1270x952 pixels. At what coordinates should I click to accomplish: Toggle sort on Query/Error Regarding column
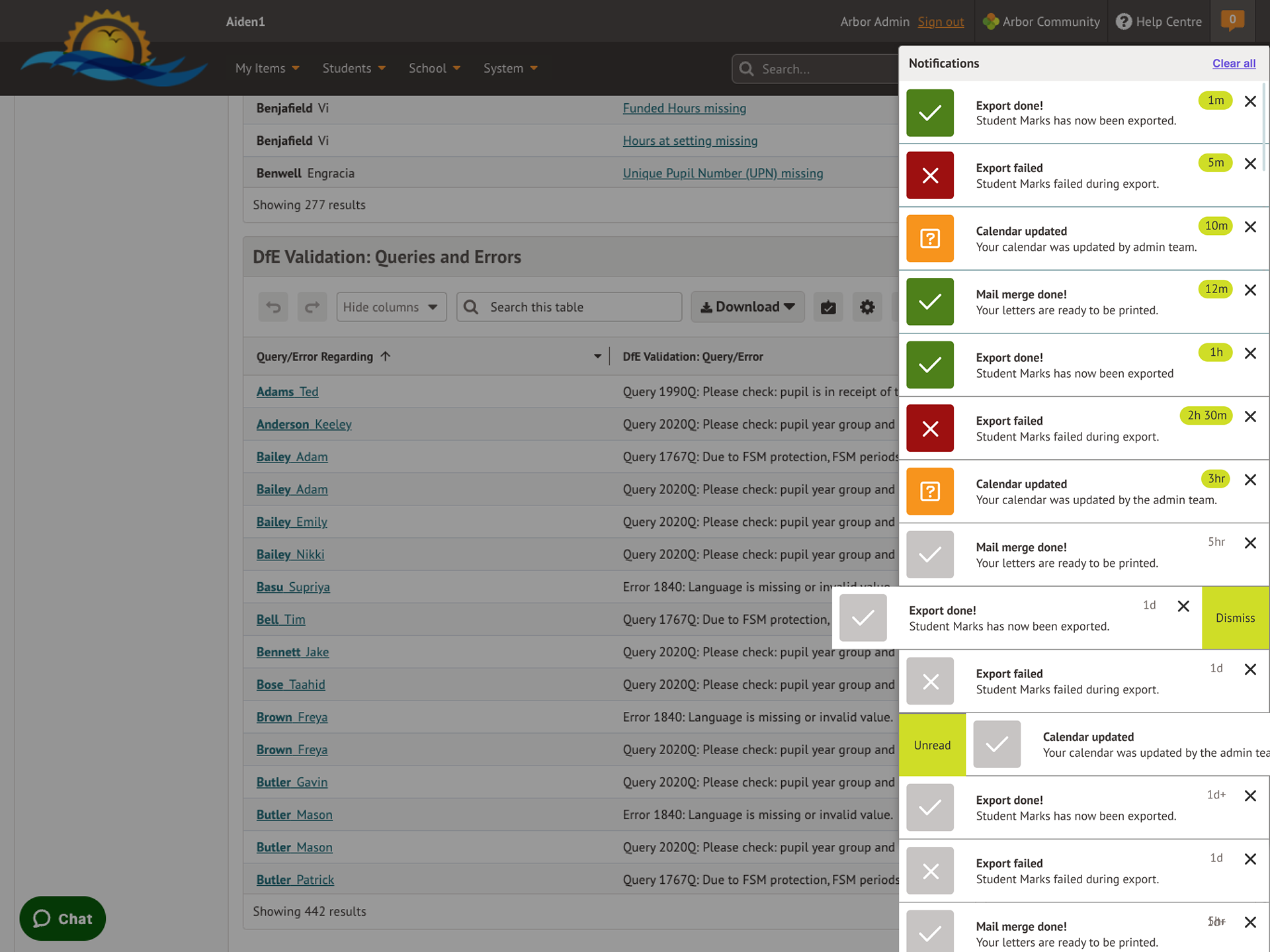pos(386,357)
